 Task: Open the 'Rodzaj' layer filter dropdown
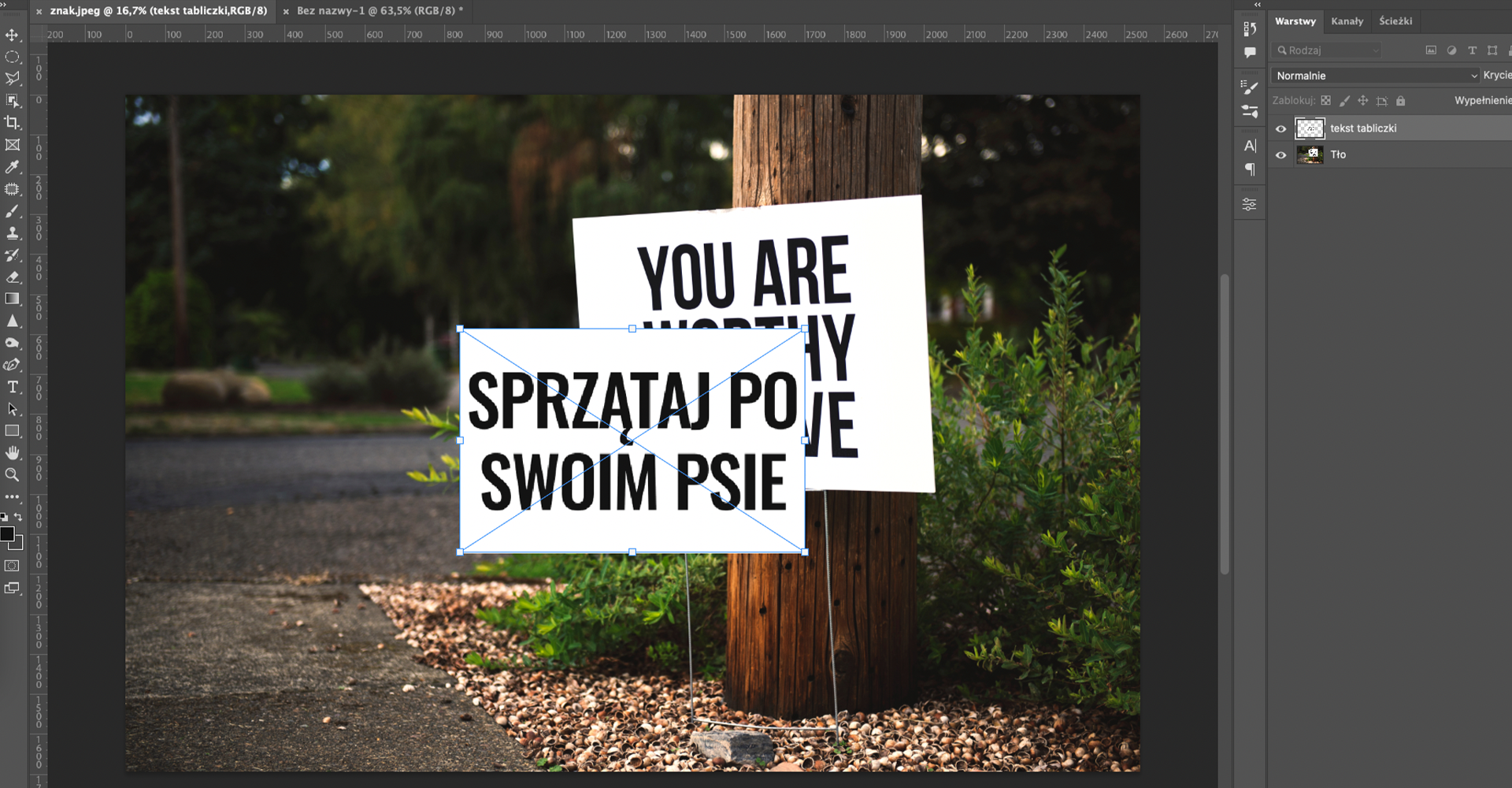click(1327, 50)
